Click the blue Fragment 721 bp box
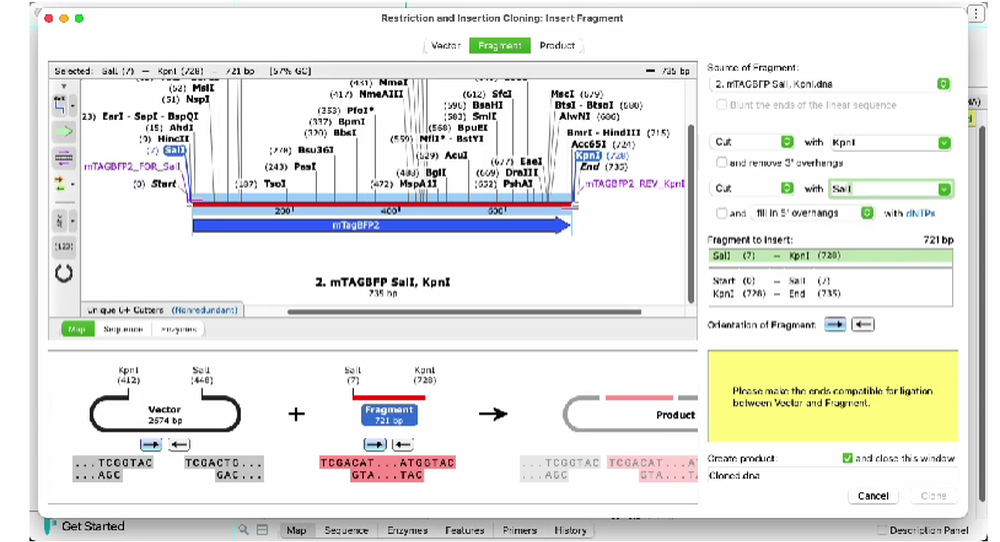The height and width of the screenshot is (542, 1000). click(x=389, y=414)
